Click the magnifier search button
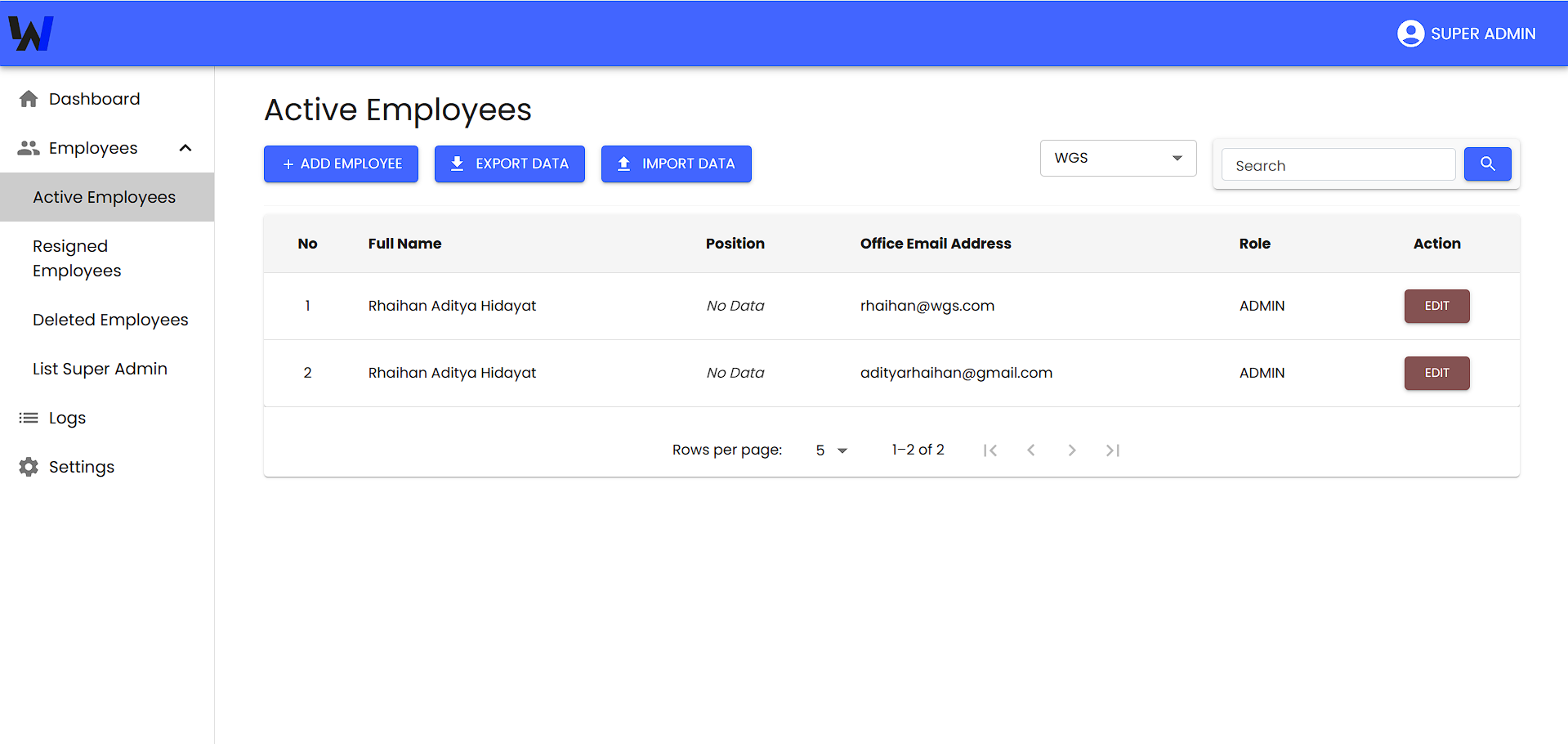Screen dimensions: 1568x744 1487,164
